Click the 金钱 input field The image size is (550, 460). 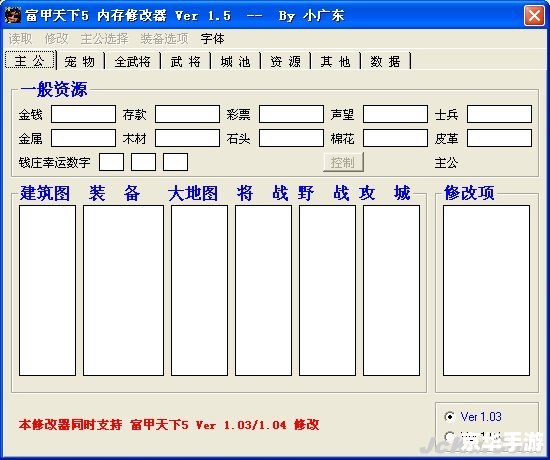(83, 114)
